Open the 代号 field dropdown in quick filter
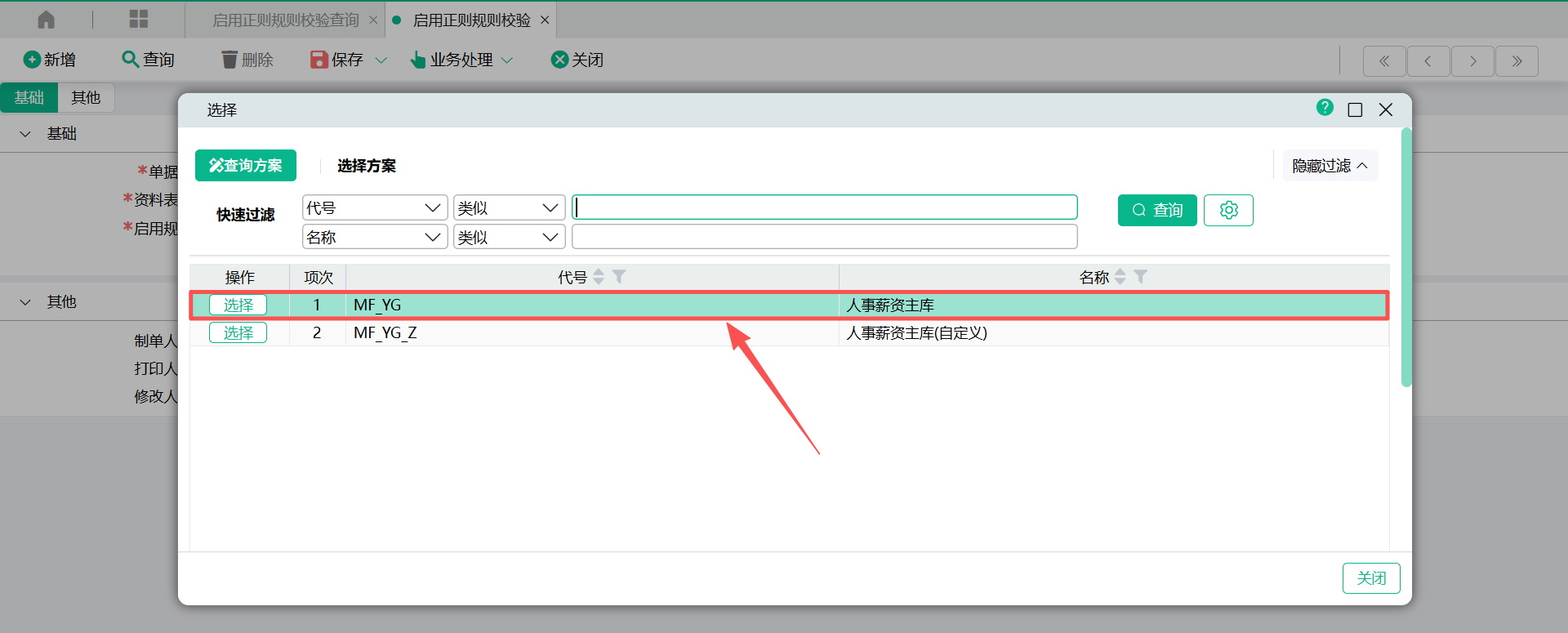The height and width of the screenshot is (633, 1568). (x=375, y=208)
